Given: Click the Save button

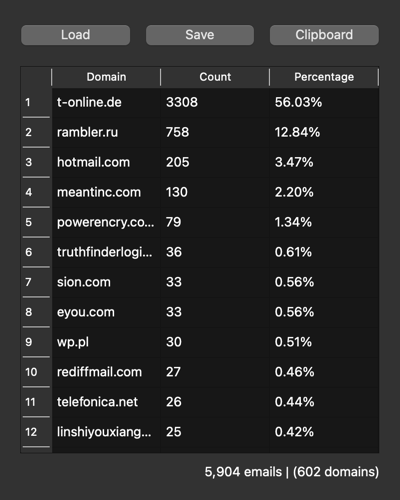Looking at the screenshot, I should coord(200,35).
